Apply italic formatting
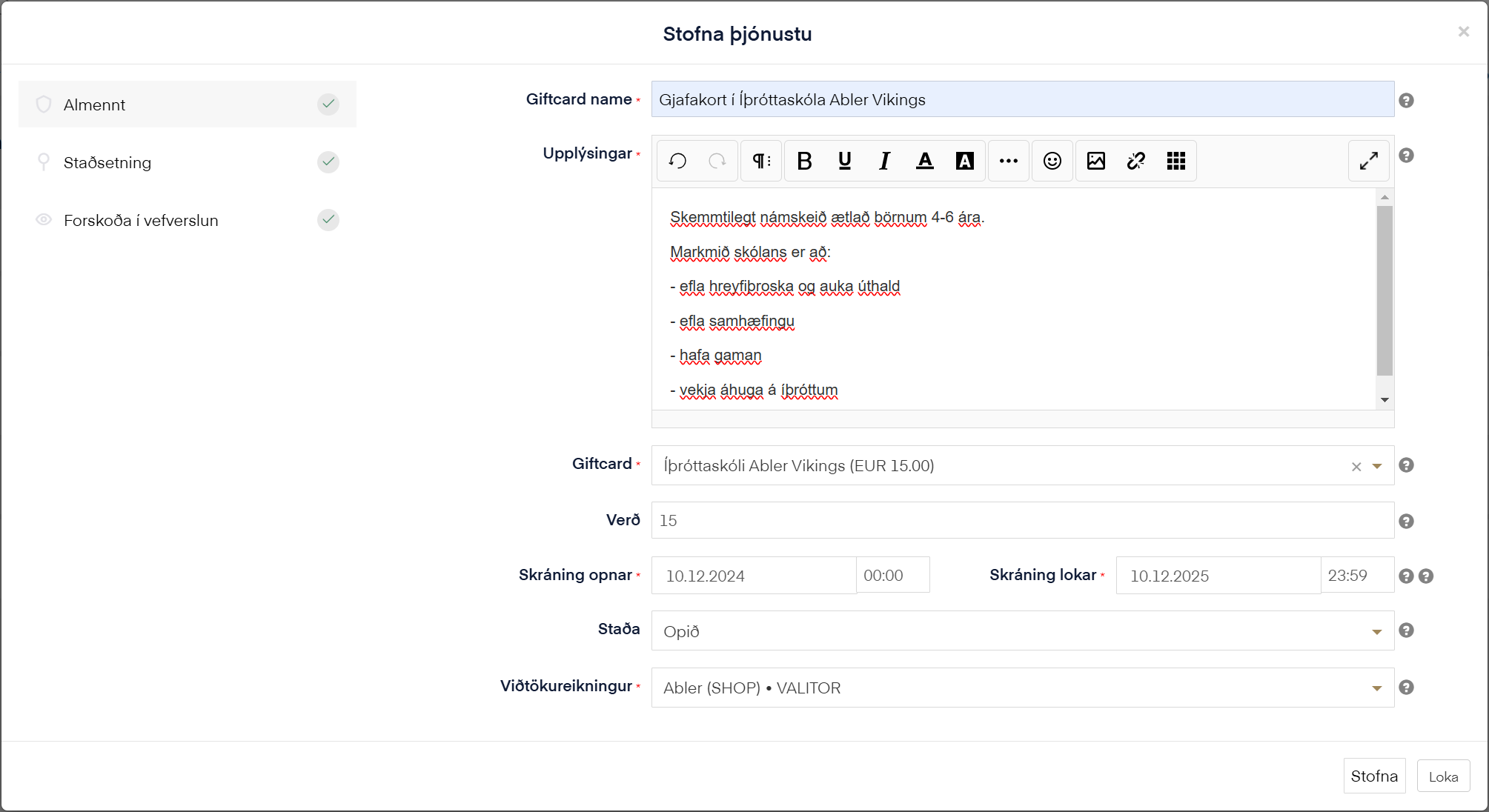Viewport: 1489px width, 812px height. pyautogui.click(x=884, y=161)
